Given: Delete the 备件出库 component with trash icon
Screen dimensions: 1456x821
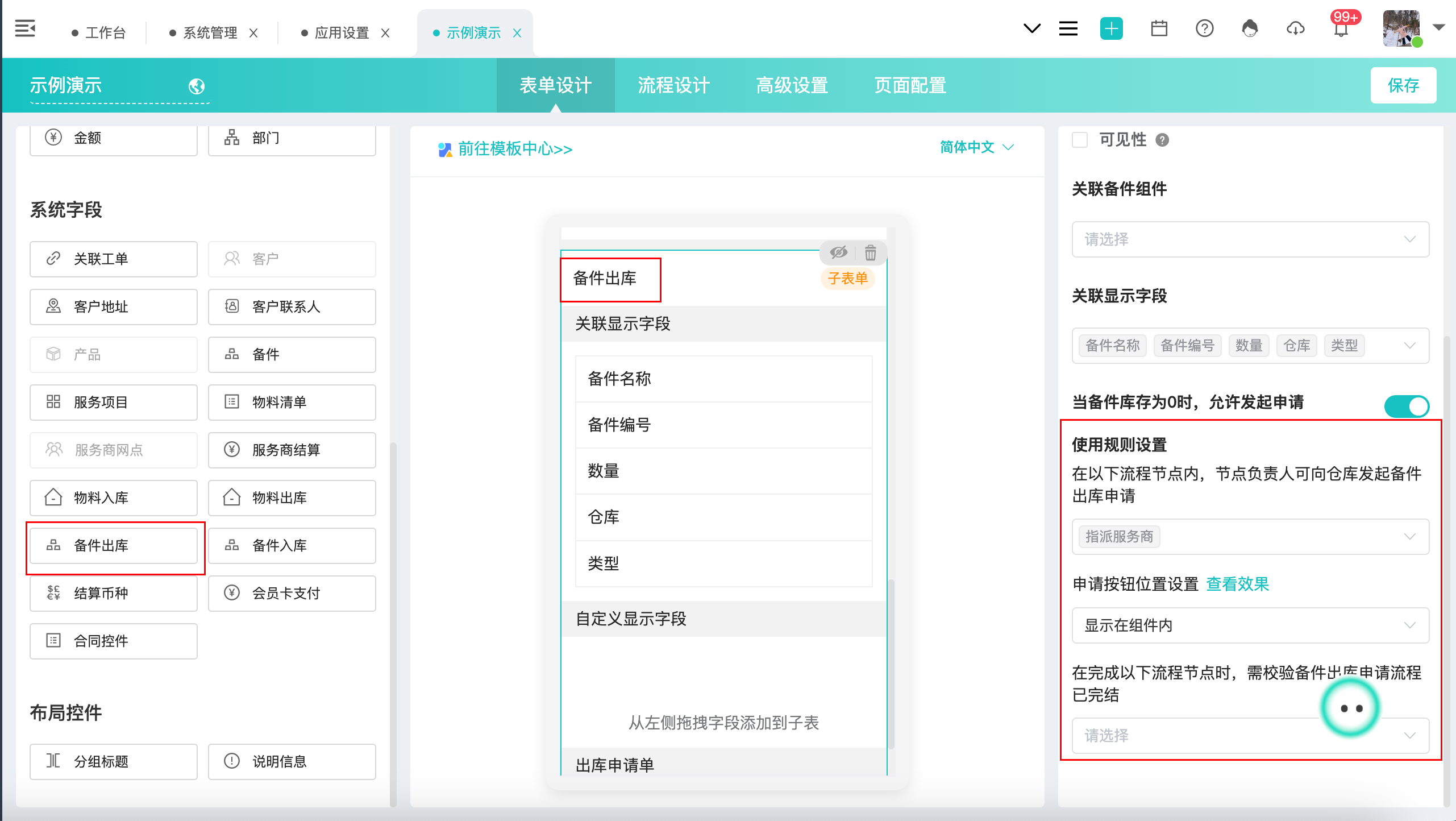Looking at the screenshot, I should tap(870, 252).
